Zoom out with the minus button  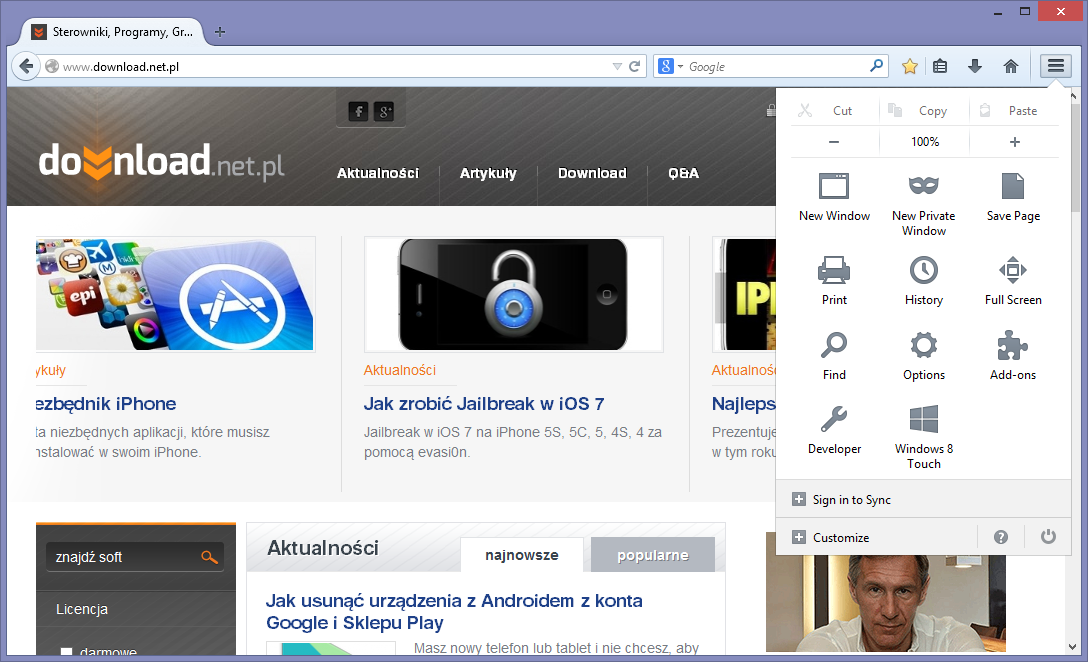tap(834, 142)
